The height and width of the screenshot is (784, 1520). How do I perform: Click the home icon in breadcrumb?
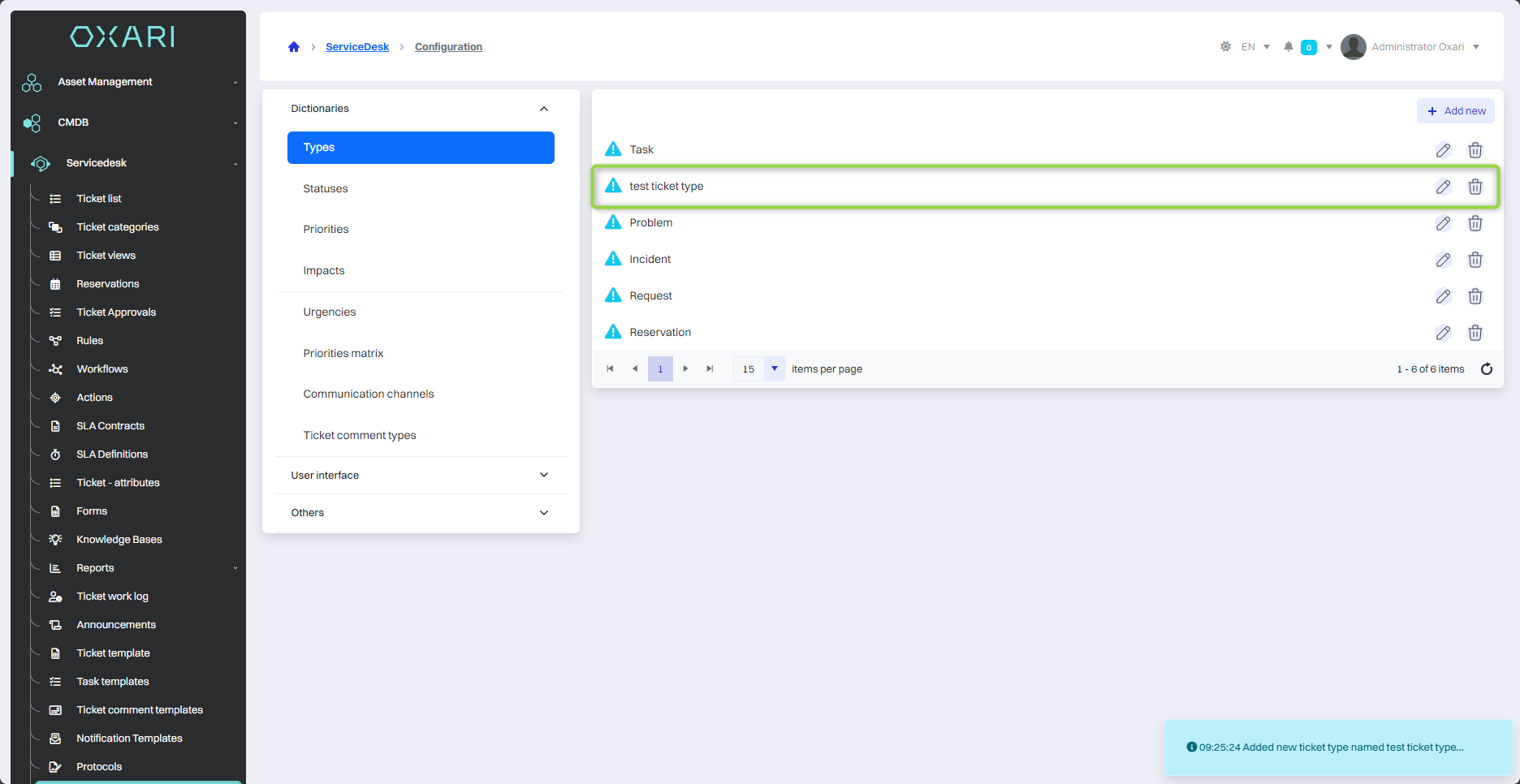tap(294, 47)
